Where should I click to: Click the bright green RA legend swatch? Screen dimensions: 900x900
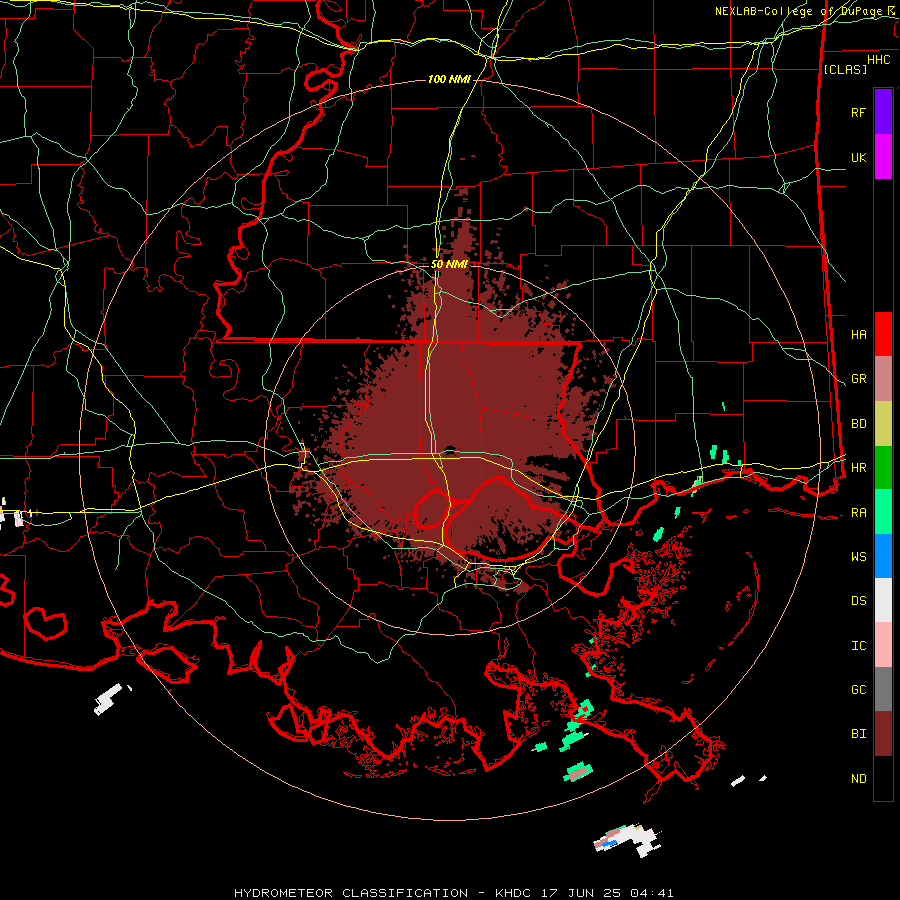tap(883, 512)
